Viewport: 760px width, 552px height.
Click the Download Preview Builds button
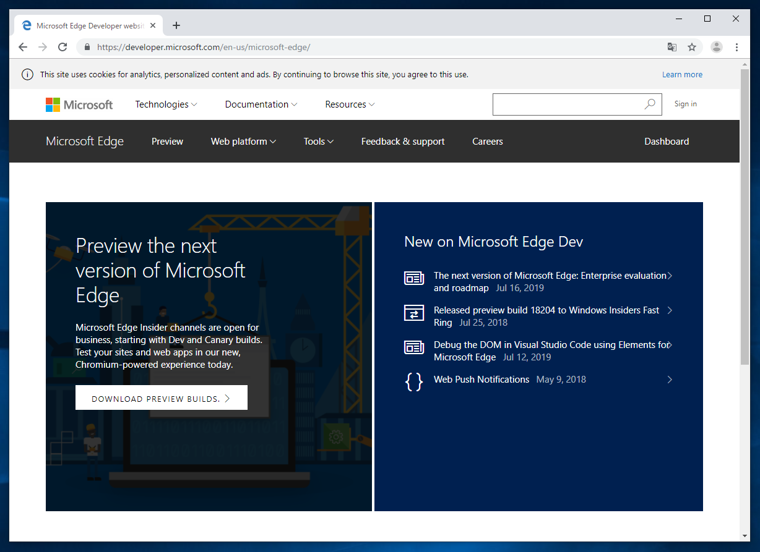pos(161,397)
